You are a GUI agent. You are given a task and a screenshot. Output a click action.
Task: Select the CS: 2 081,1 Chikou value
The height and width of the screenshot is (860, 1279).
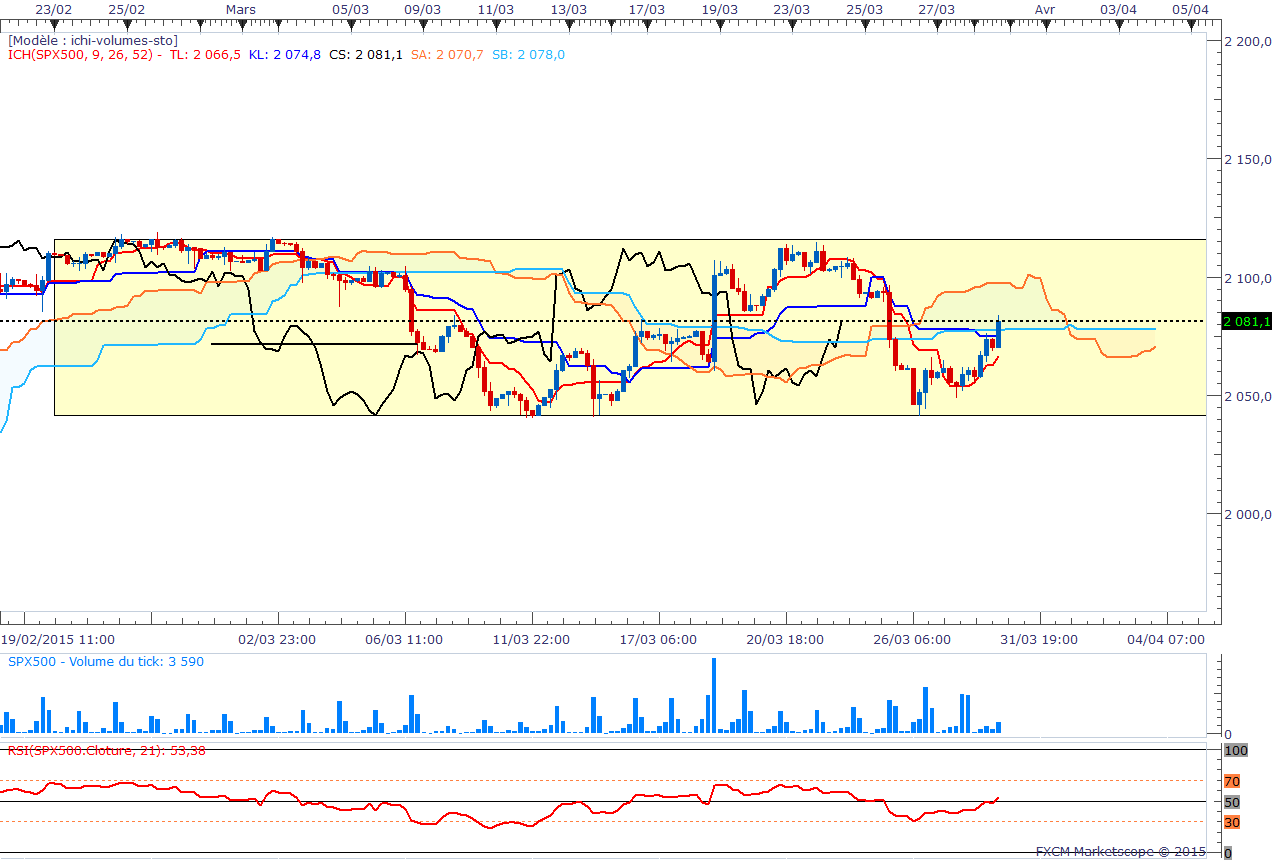366,54
